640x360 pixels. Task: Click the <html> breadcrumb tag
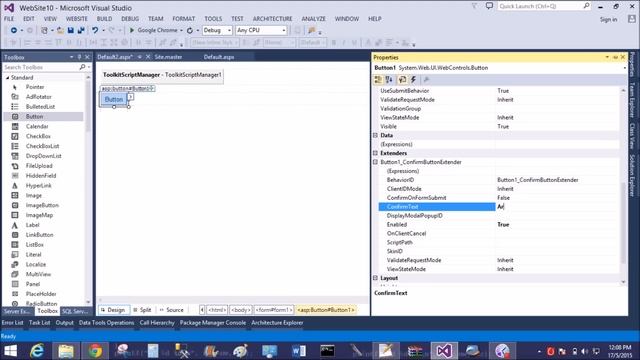(x=217, y=310)
